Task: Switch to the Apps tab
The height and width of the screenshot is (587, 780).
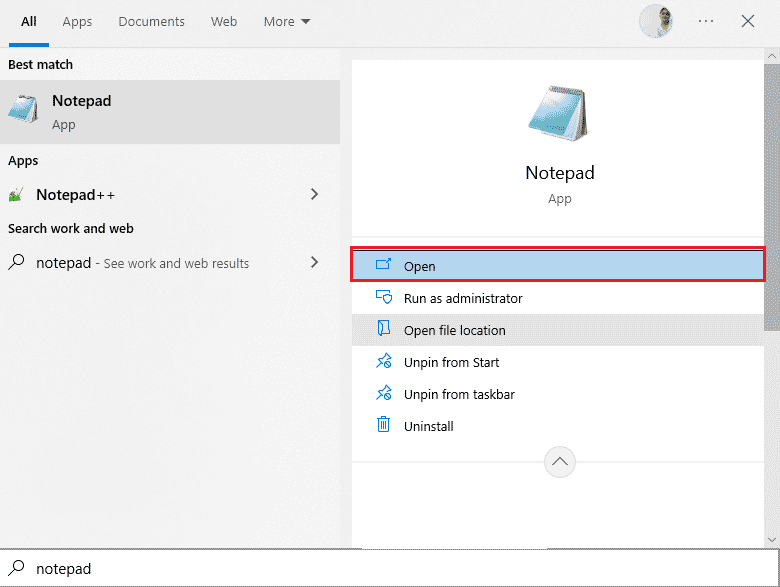Action: [x=77, y=22]
